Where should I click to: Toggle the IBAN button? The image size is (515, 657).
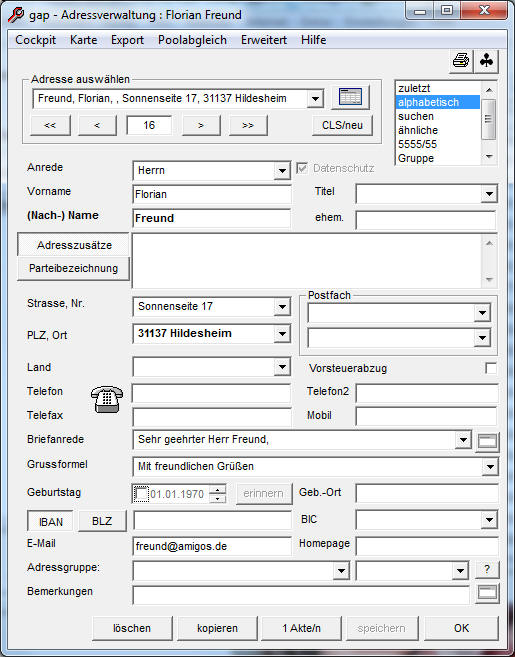click(50, 522)
